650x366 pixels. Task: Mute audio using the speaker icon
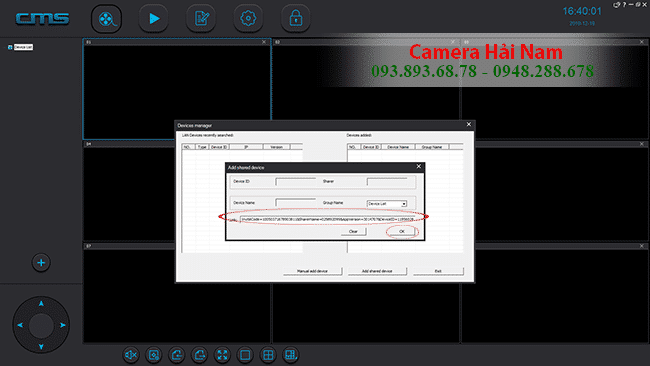(x=131, y=355)
